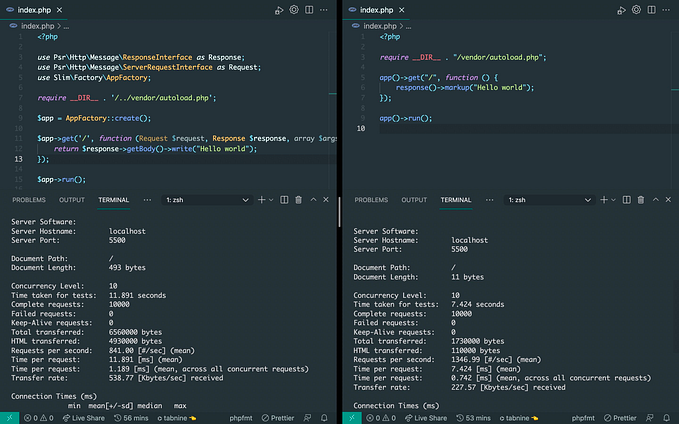Create new terminal in left panel
The height and width of the screenshot is (424, 679).
[x=262, y=200]
